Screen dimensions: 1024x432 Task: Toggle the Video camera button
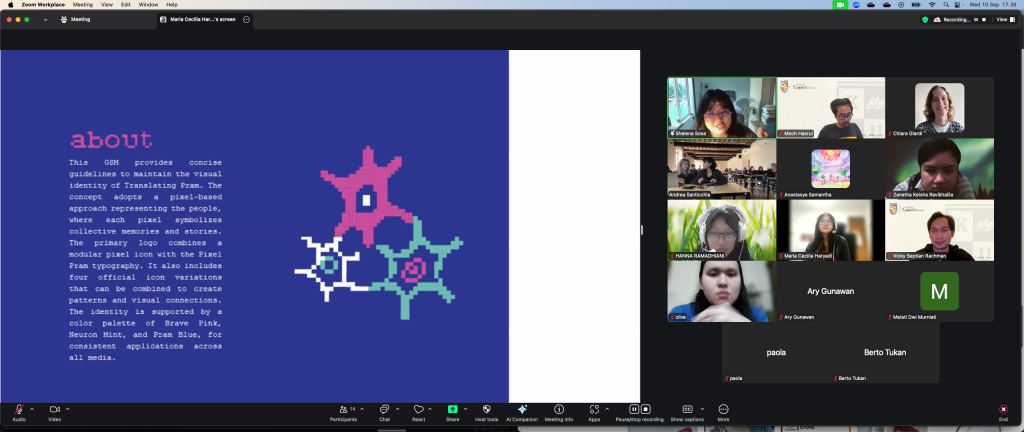pyautogui.click(x=54, y=410)
